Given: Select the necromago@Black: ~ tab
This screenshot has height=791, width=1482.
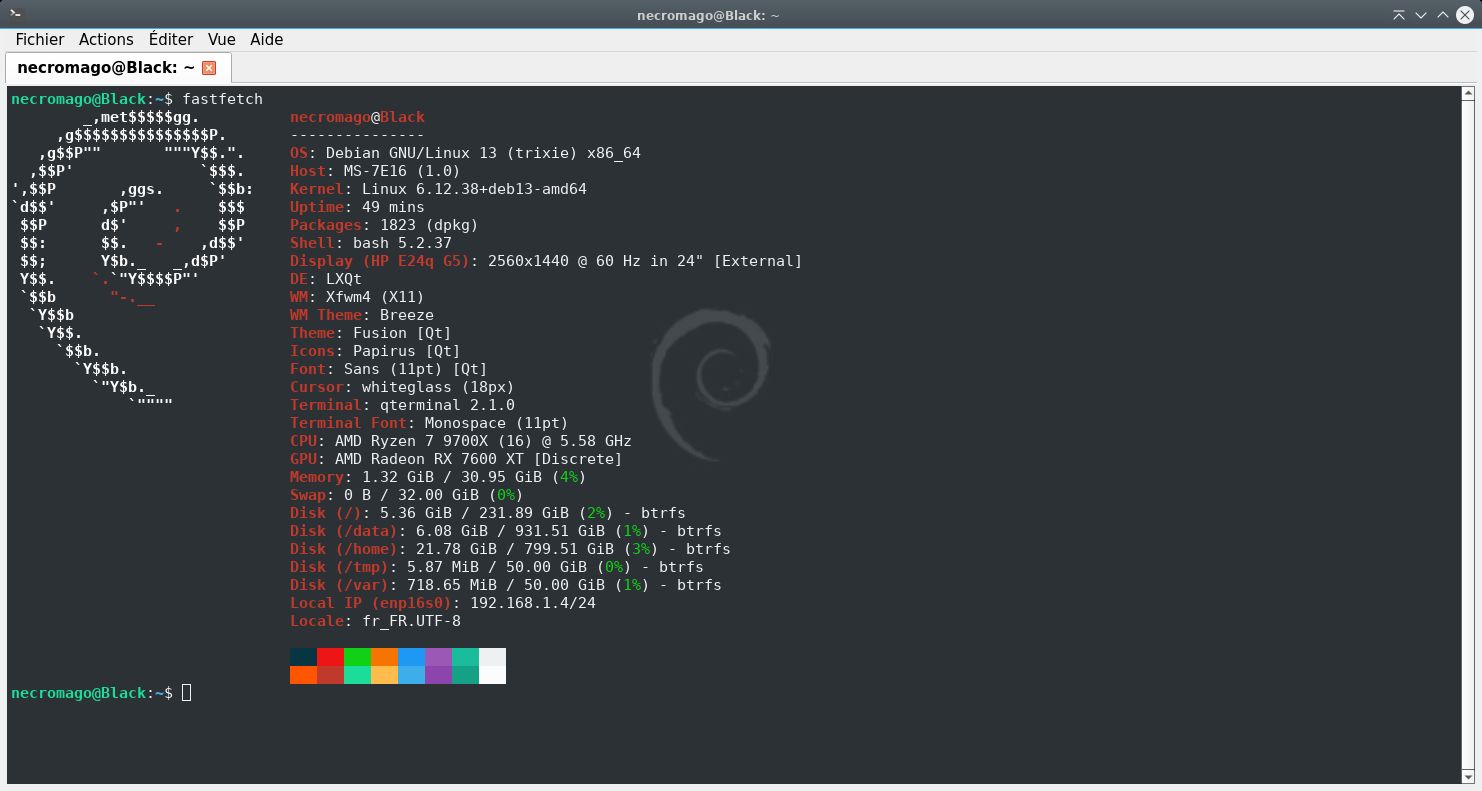Looking at the screenshot, I should coord(118,67).
